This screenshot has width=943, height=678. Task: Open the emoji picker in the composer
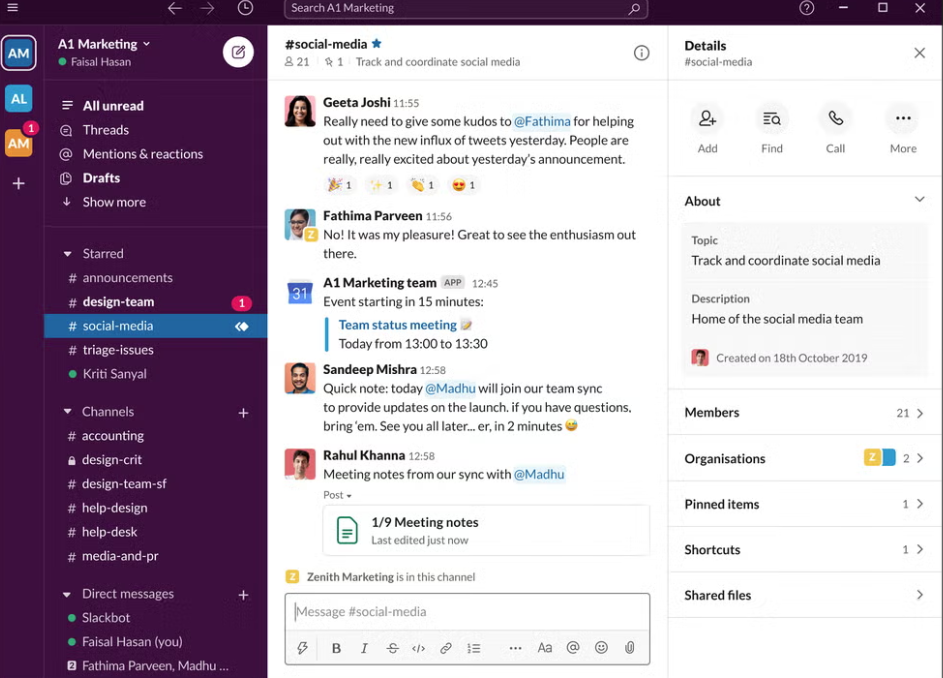(x=601, y=647)
